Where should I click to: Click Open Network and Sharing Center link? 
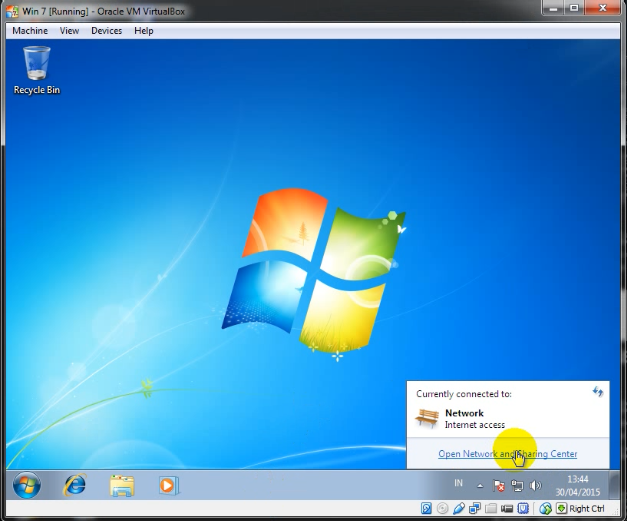[507, 454]
